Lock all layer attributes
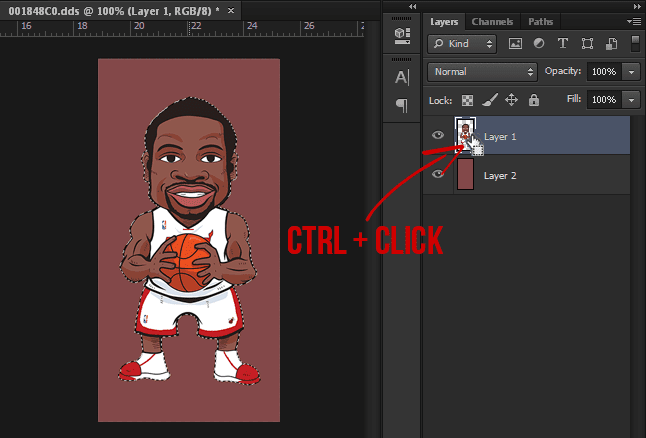The image size is (646, 438). pyautogui.click(x=534, y=100)
